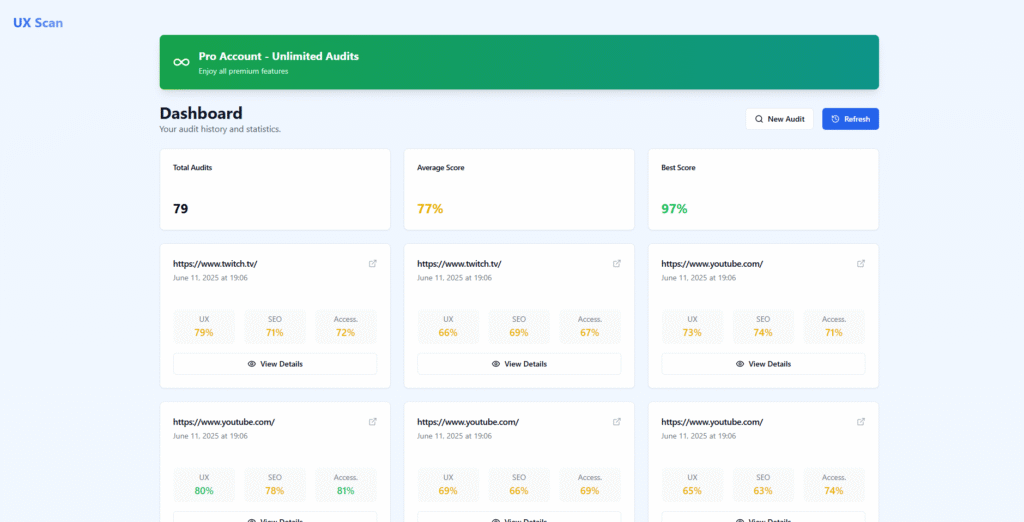1024x522 pixels.
Task: Start a New Audit
Action: pyautogui.click(x=779, y=119)
